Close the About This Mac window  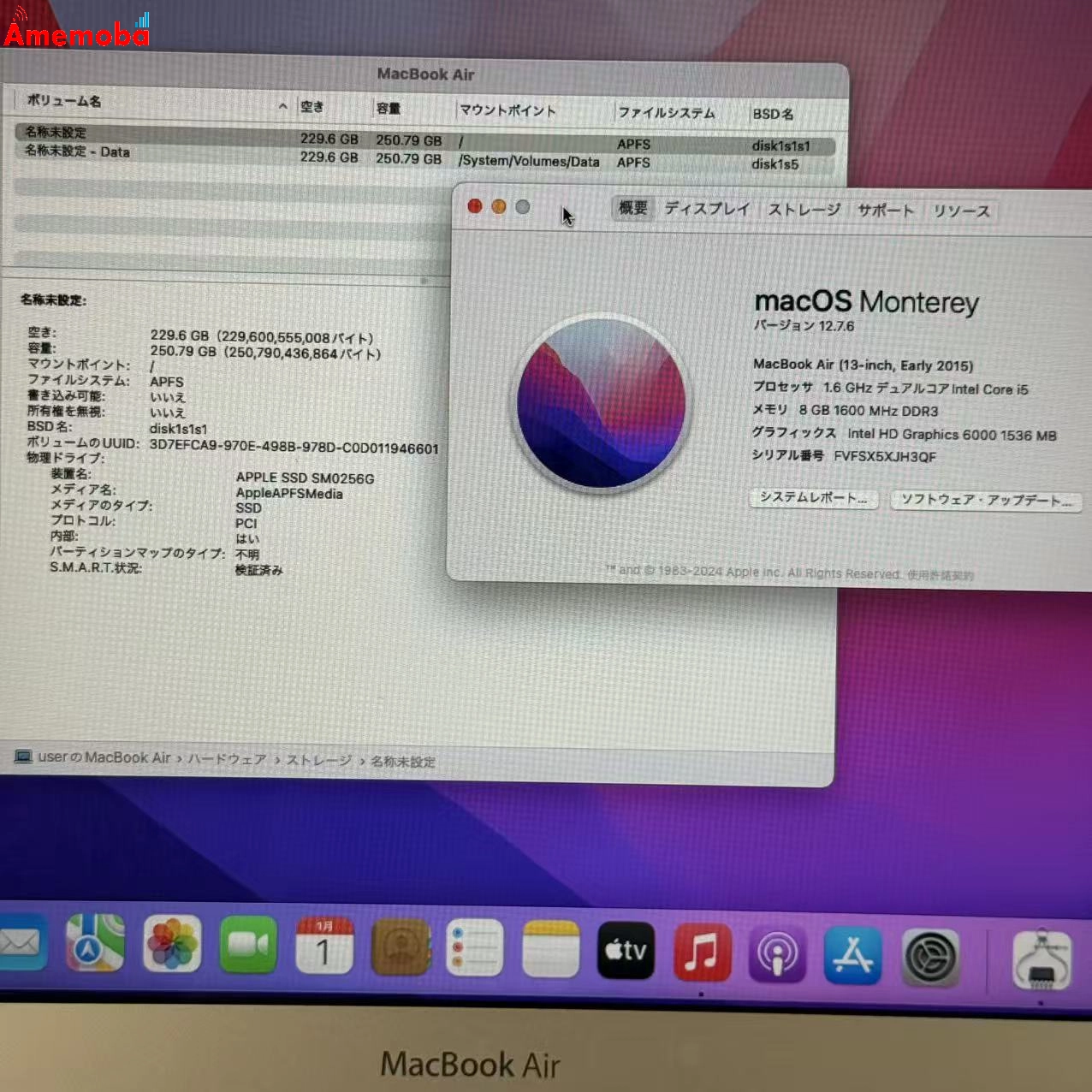[475, 206]
